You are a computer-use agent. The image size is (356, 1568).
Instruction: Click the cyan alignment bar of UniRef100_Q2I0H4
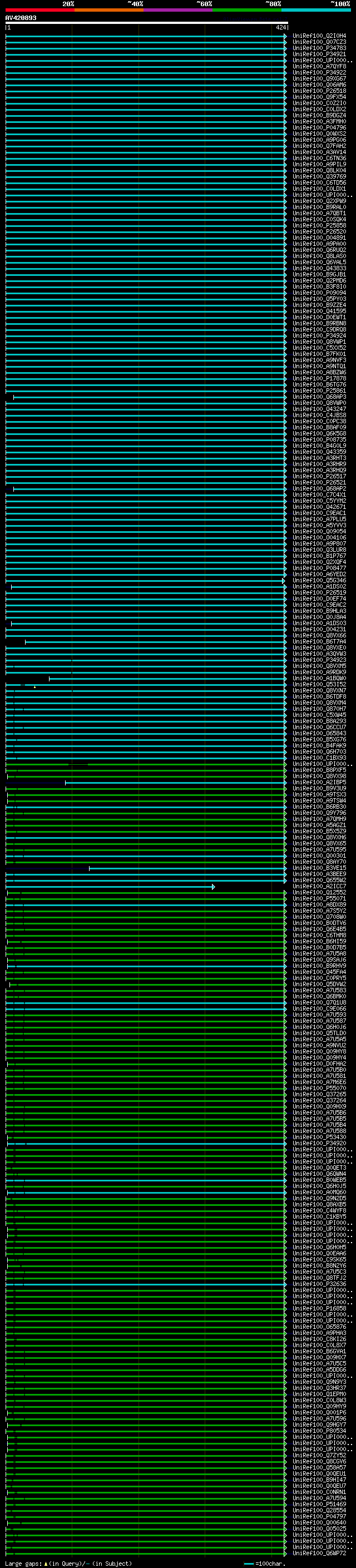click(146, 36)
